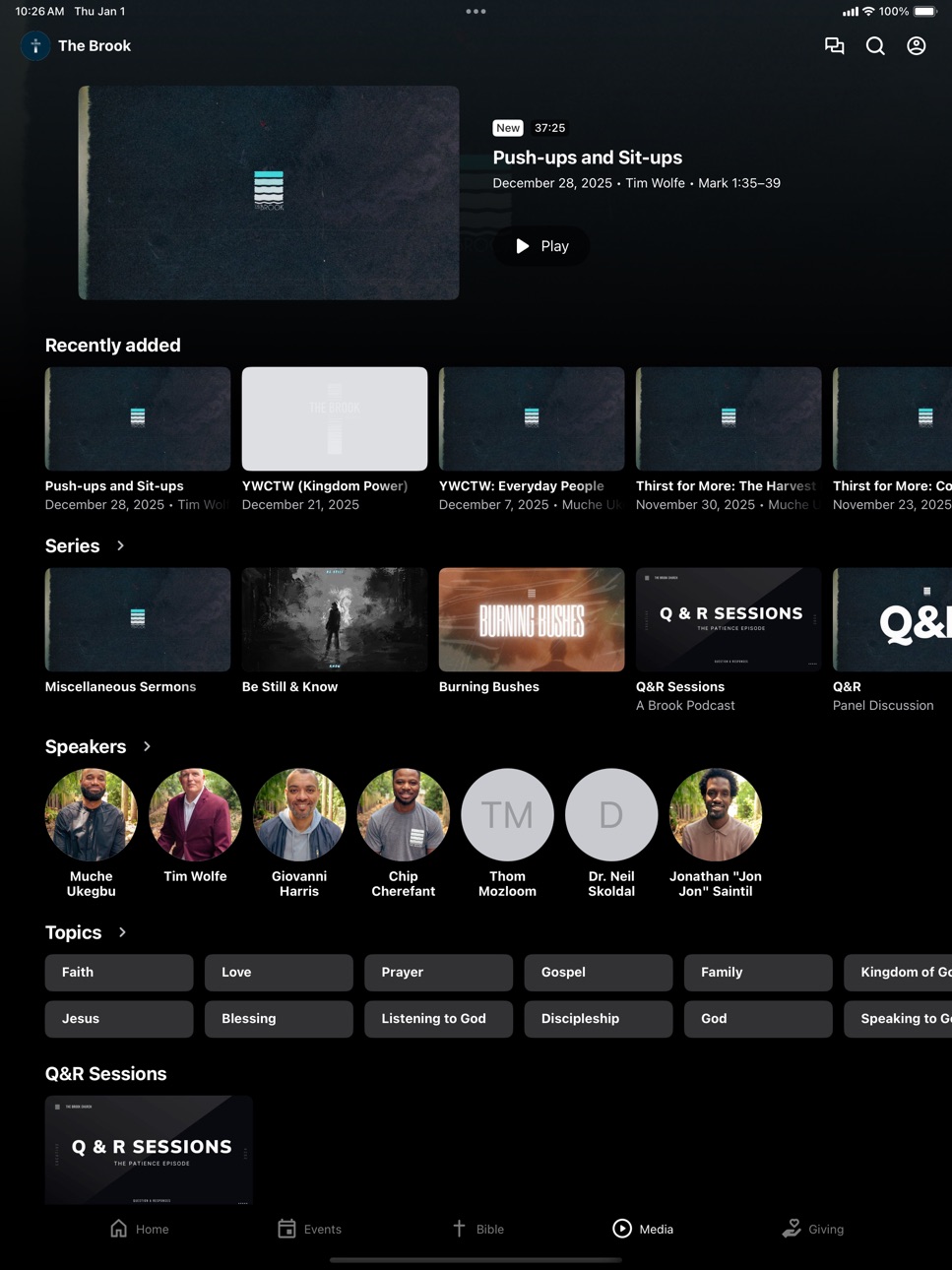Open the Giving tab
The image size is (952, 1270).
coord(812,1229)
